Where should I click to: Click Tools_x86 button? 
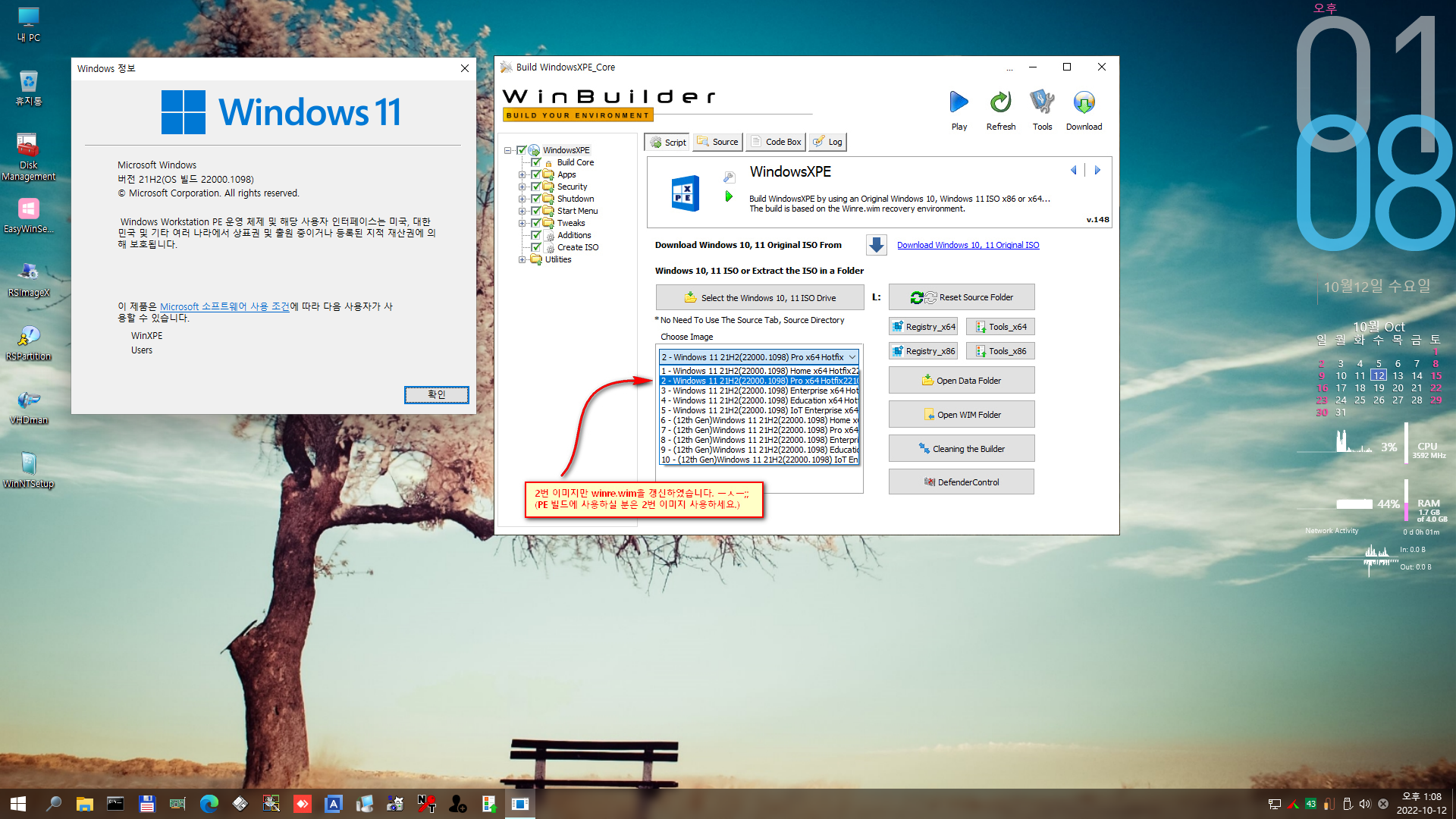(1000, 351)
